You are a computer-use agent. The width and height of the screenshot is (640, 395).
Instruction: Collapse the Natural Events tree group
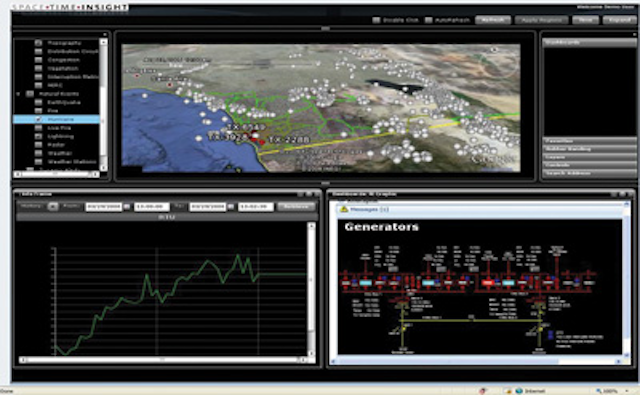[18, 94]
